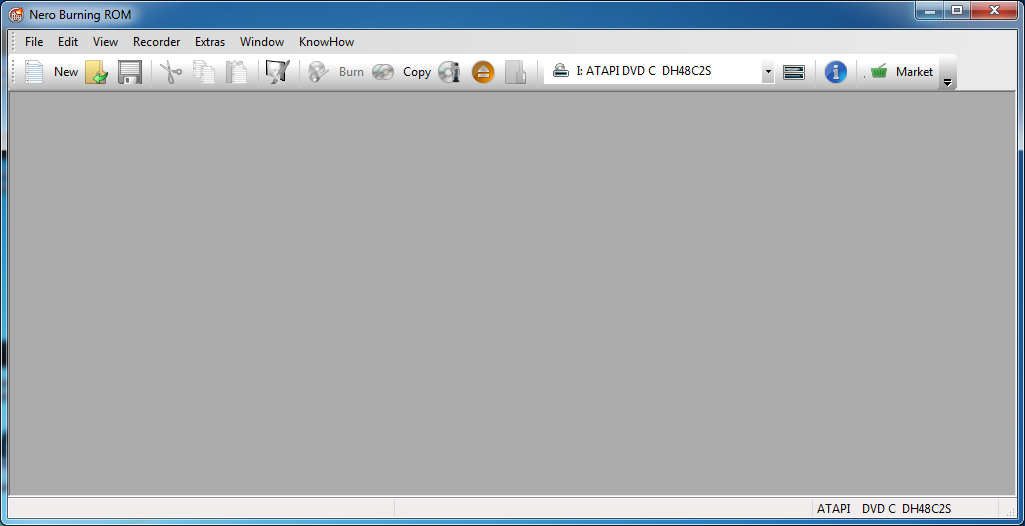Click the New compilation document icon

coord(35,72)
